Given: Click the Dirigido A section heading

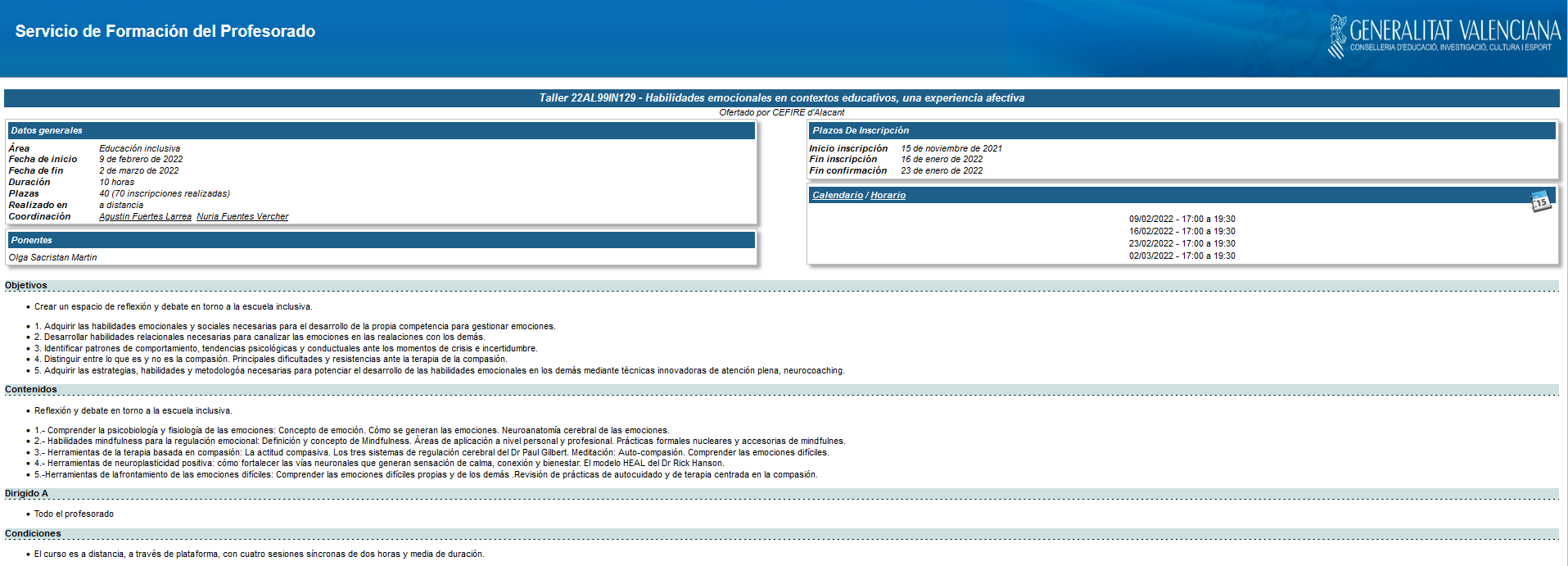Looking at the screenshot, I should (x=26, y=493).
